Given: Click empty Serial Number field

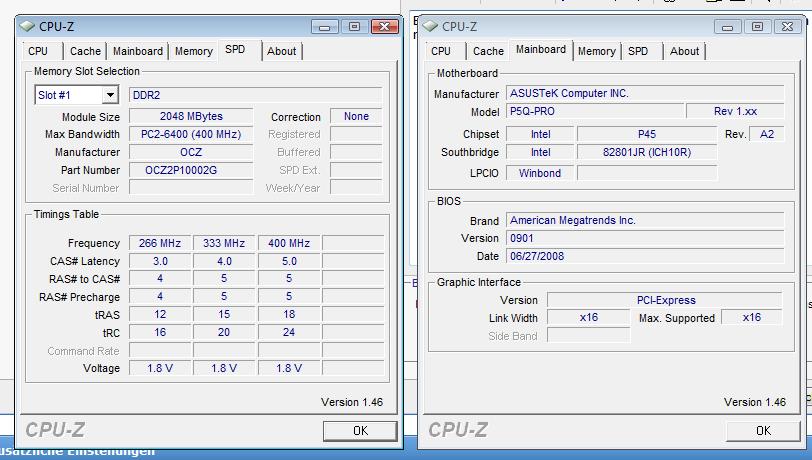Looking at the screenshot, I should click(191, 188).
